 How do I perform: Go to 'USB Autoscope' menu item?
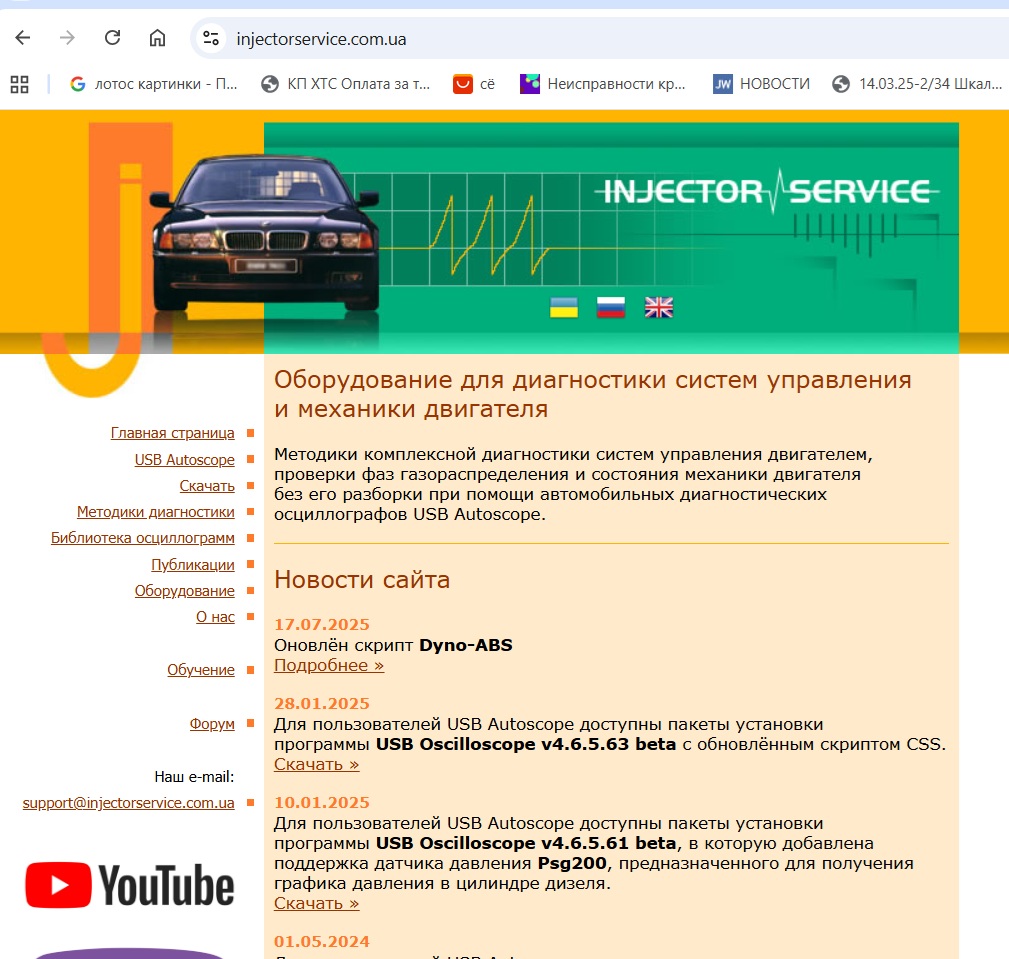pyautogui.click(x=184, y=460)
